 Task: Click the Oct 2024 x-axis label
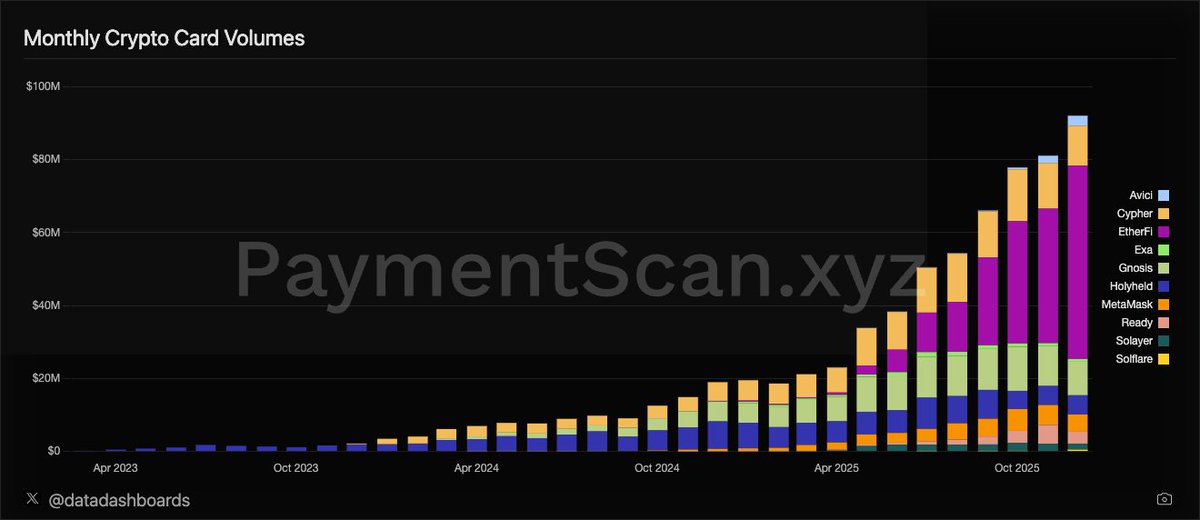[658, 467]
